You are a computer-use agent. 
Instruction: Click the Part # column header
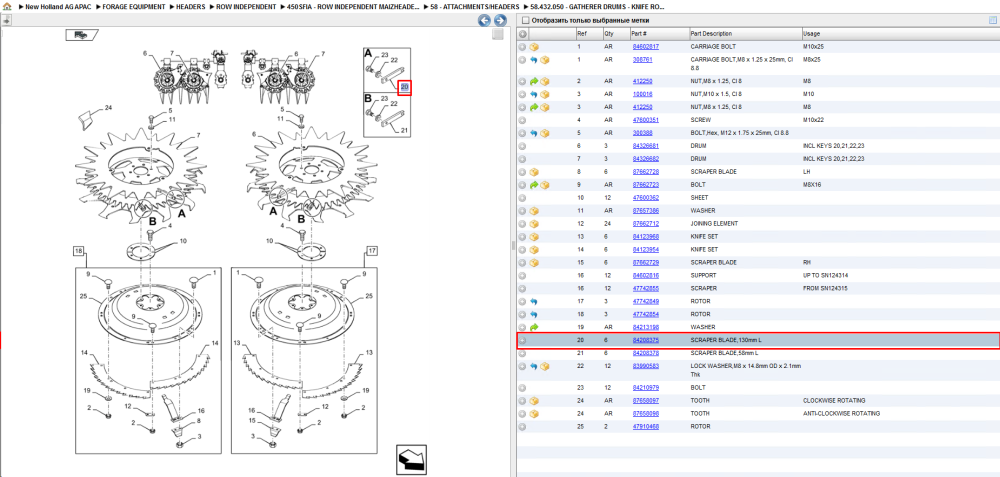[659, 34]
